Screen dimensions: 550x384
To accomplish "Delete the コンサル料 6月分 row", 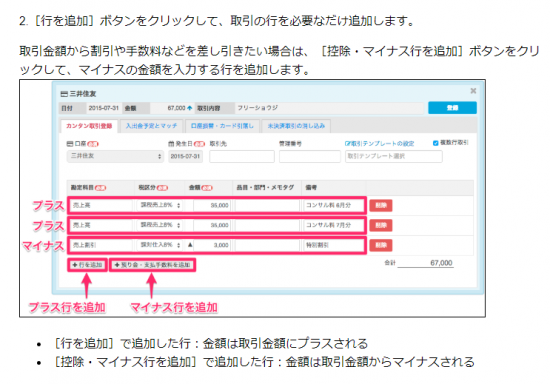I will 381,205.
